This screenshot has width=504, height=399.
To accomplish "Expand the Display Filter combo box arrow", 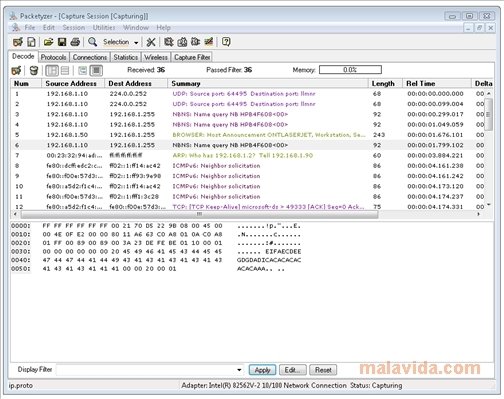I will coord(239,370).
